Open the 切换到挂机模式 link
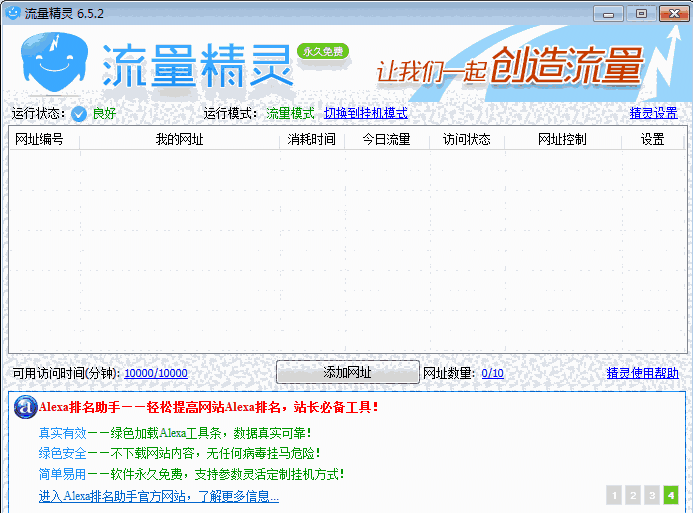693x513 pixels. (x=365, y=114)
